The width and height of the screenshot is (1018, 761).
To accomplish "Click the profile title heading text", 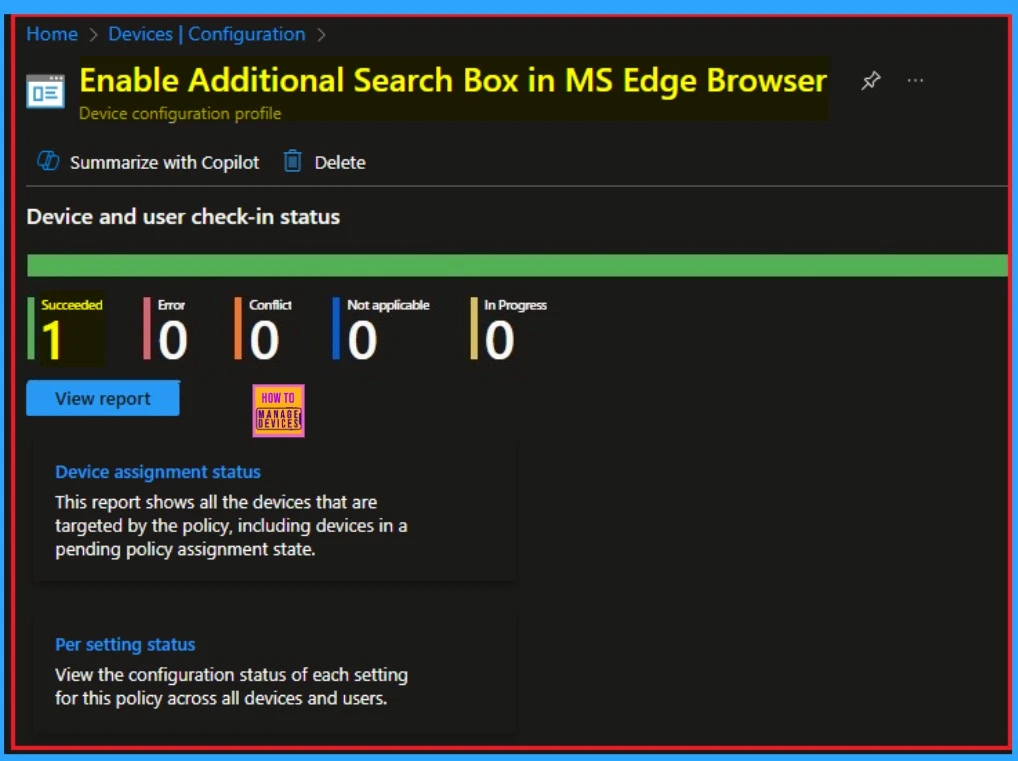I will tap(453, 81).
